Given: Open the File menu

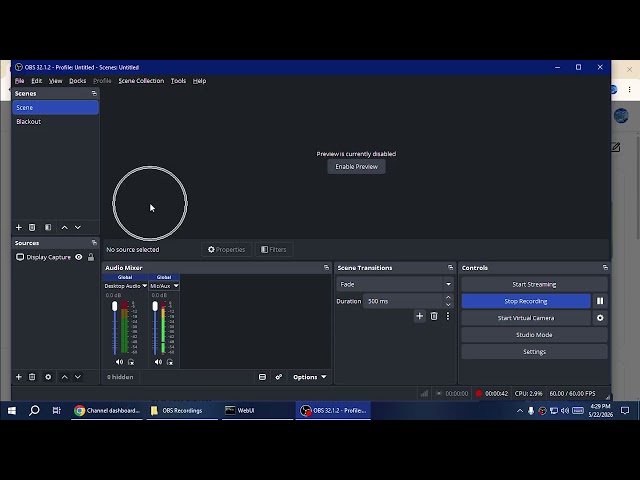Looking at the screenshot, I should click(x=19, y=81).
